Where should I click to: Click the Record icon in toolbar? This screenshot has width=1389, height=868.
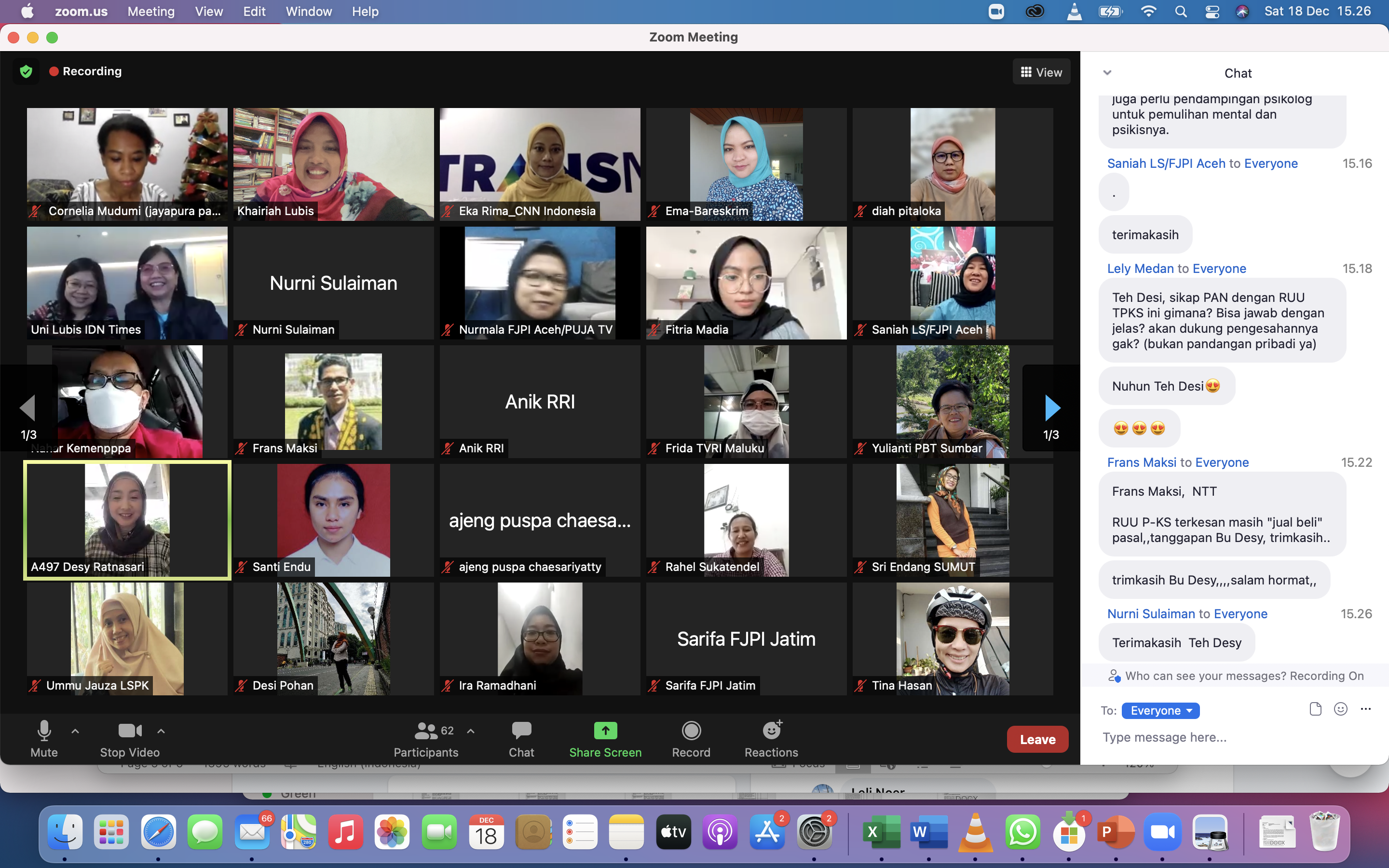[691, 731]
